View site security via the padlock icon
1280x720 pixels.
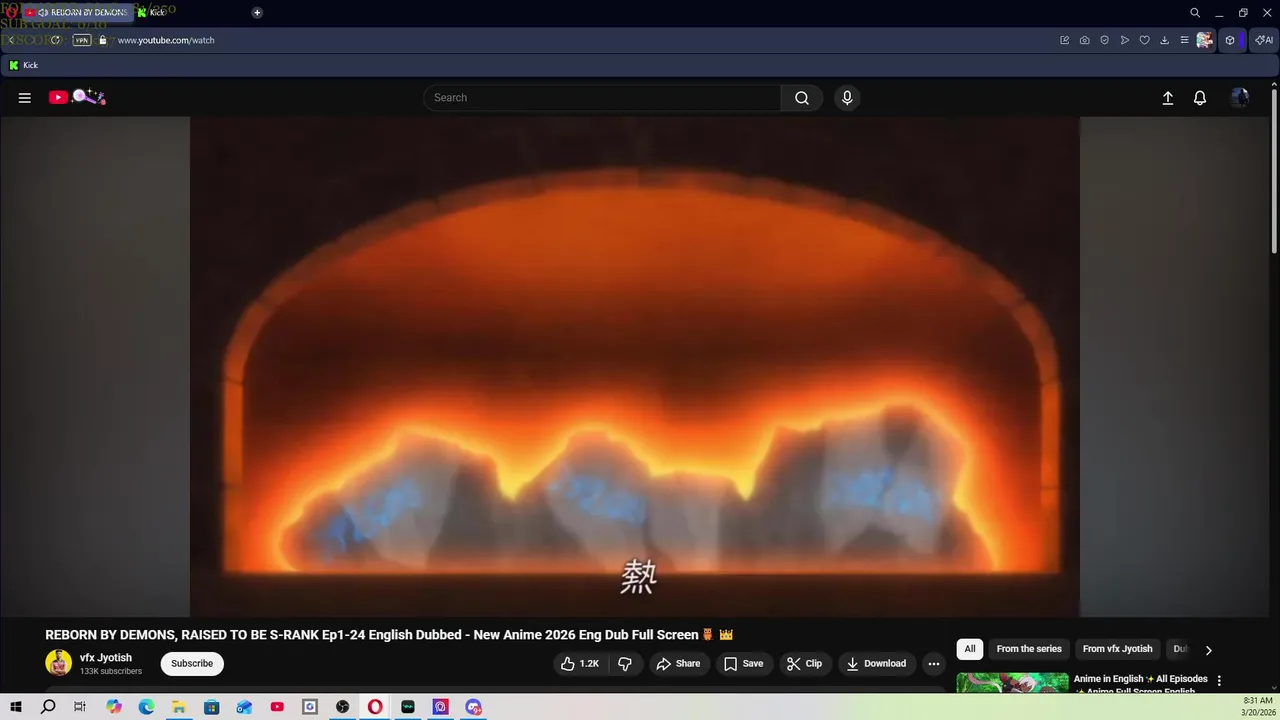(x=102, y=40)
